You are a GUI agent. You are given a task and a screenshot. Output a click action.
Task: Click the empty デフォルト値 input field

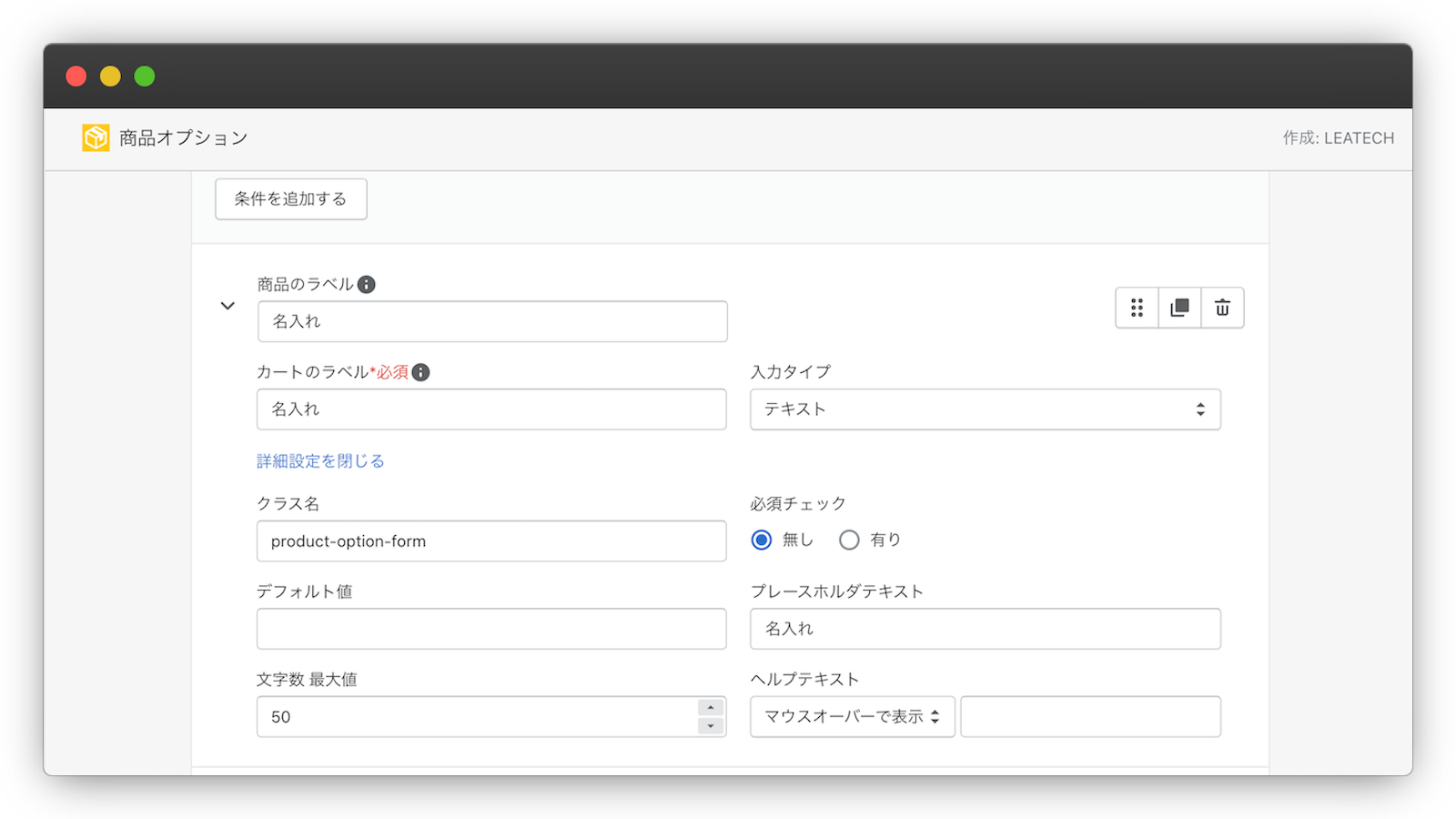tap(491, 629)
